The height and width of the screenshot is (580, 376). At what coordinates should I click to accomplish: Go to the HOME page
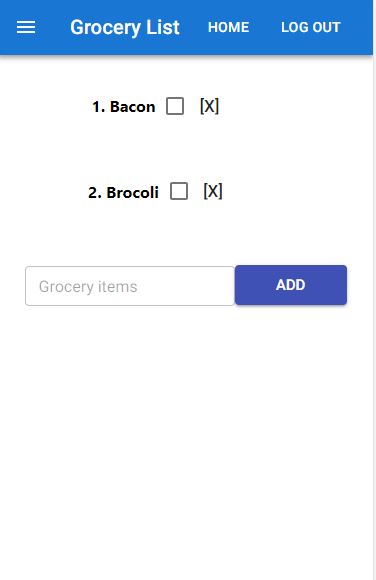228,27
